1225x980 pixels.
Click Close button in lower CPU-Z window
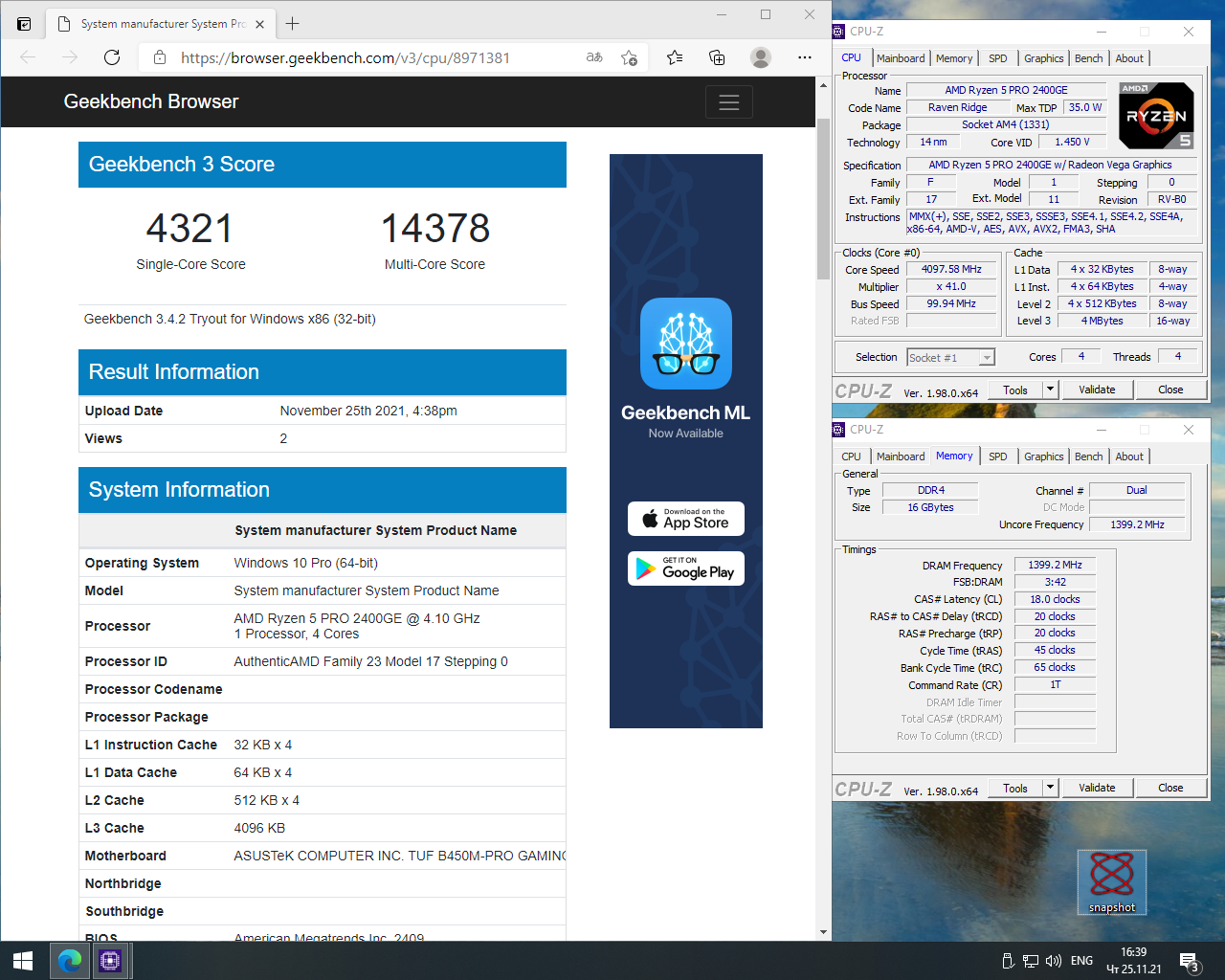tap(1170, 788)
